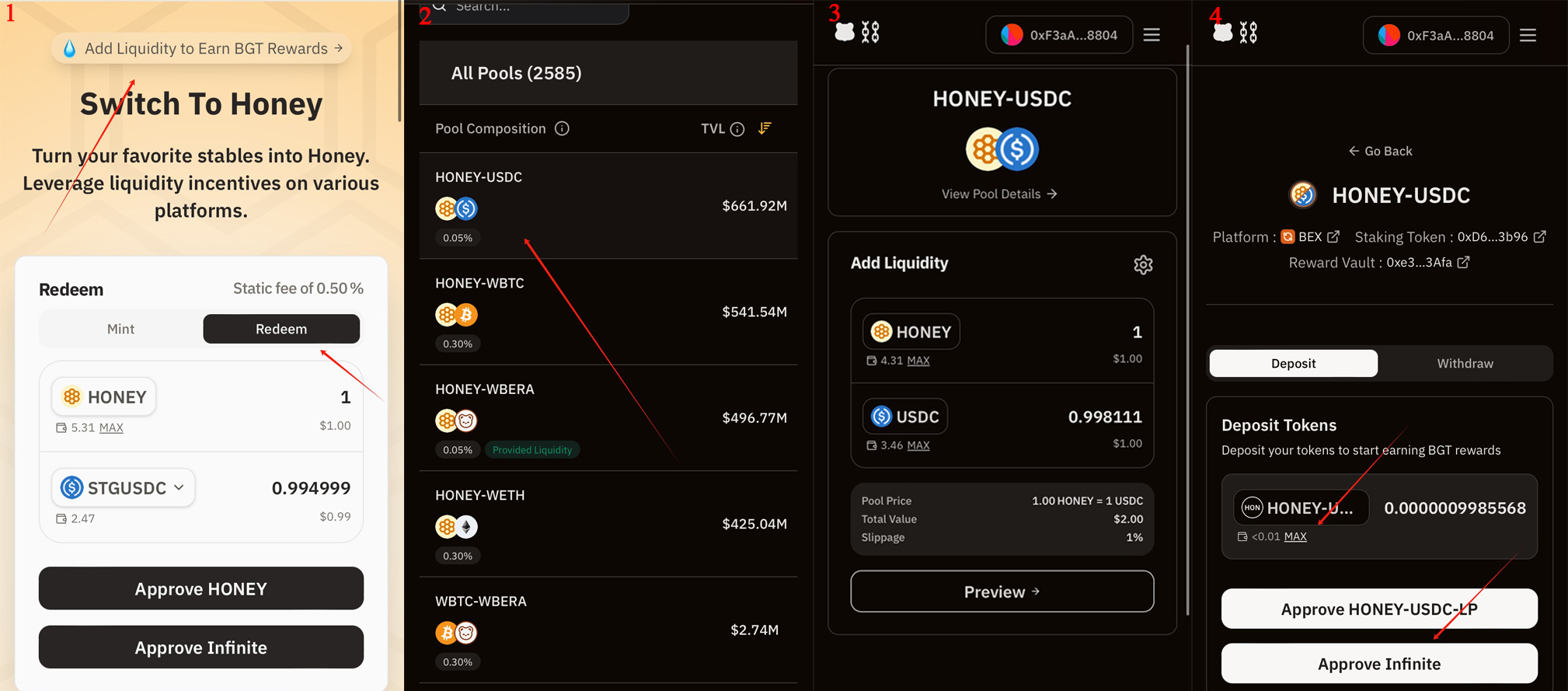This screenshot has width=1568, height=691.
Task: Click the Approve HONEY button
Action: tap(201, 588)
